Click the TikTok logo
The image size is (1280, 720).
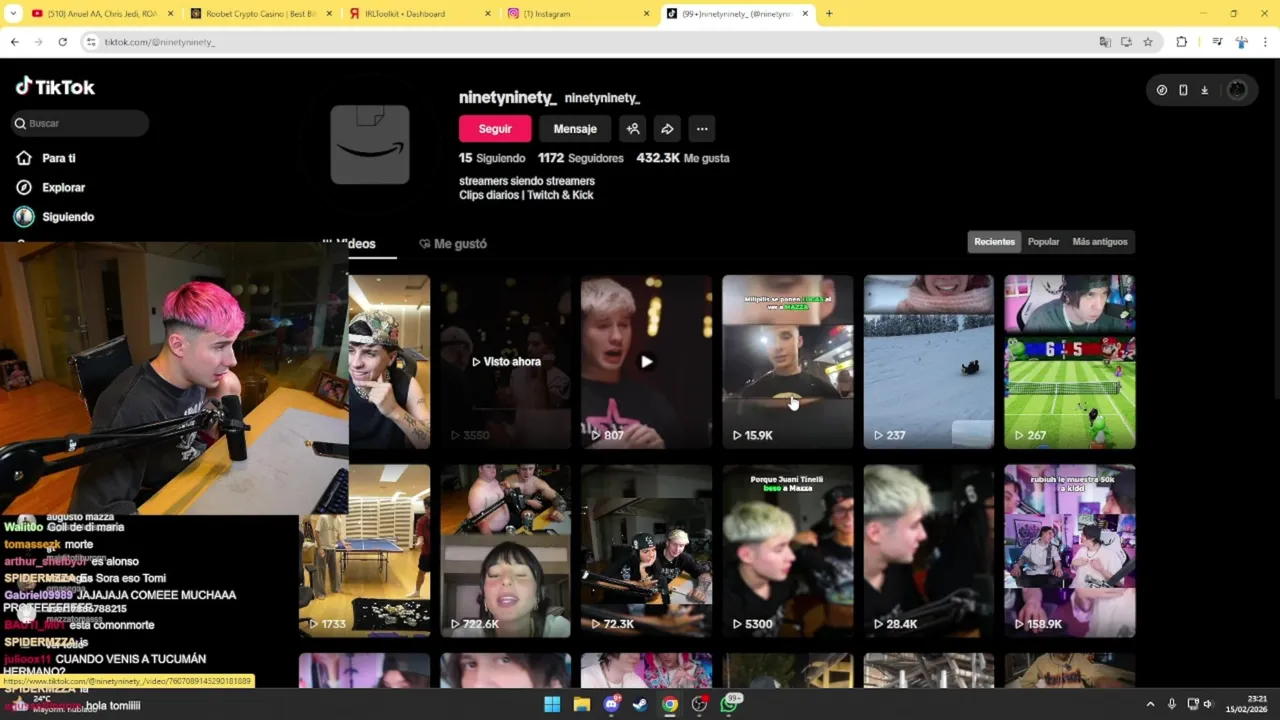(x=55, y=87)
